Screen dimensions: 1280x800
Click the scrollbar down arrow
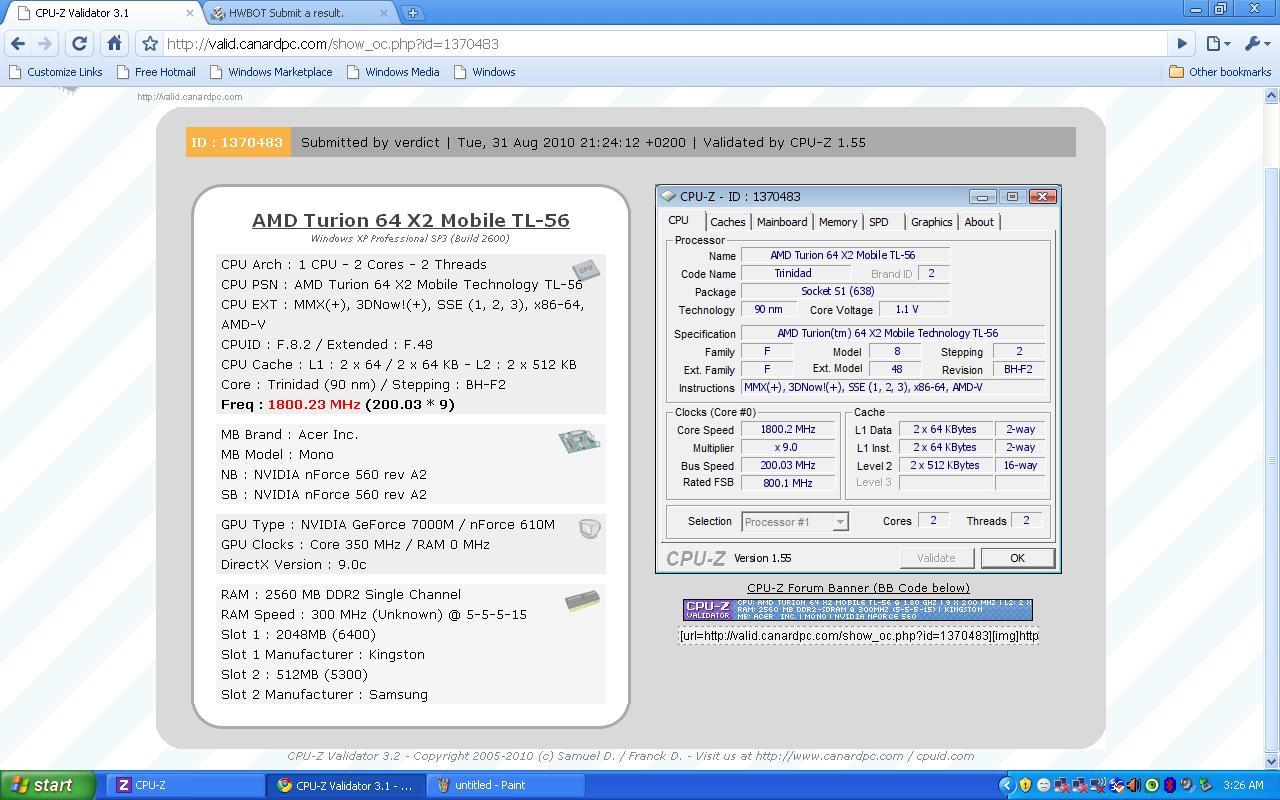point(1271,763)
